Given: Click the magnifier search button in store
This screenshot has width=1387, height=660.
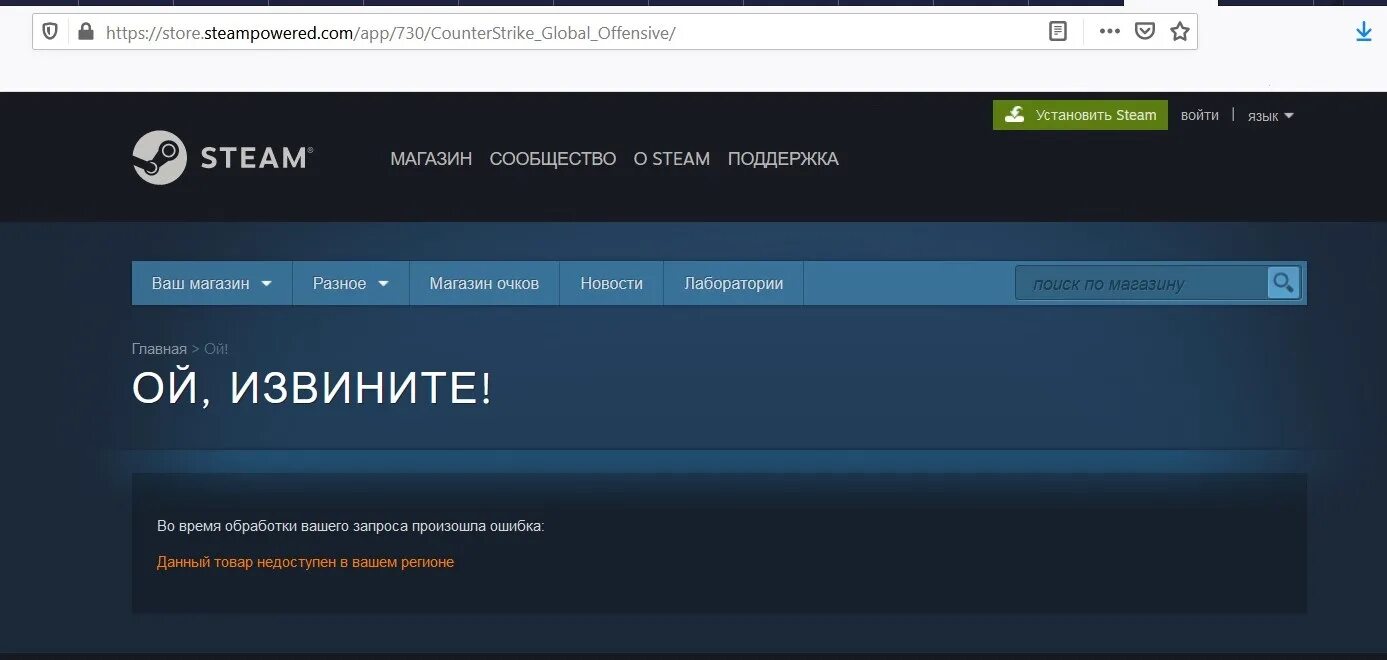Looking at the screenshot, I should [1283, 283].
